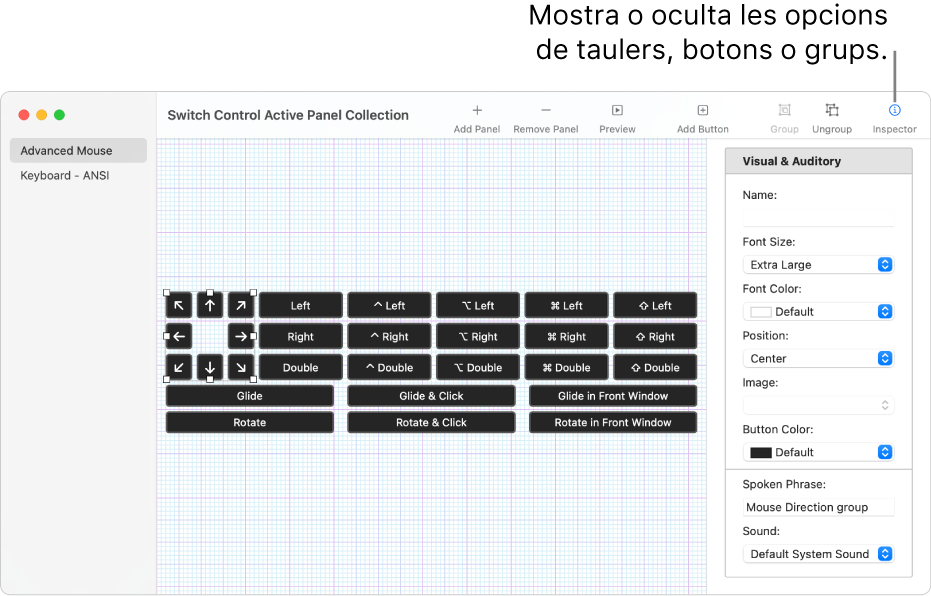Select the Glide panel button
Viewport: 931px width, 596px height.
click(x=249, y=396)
